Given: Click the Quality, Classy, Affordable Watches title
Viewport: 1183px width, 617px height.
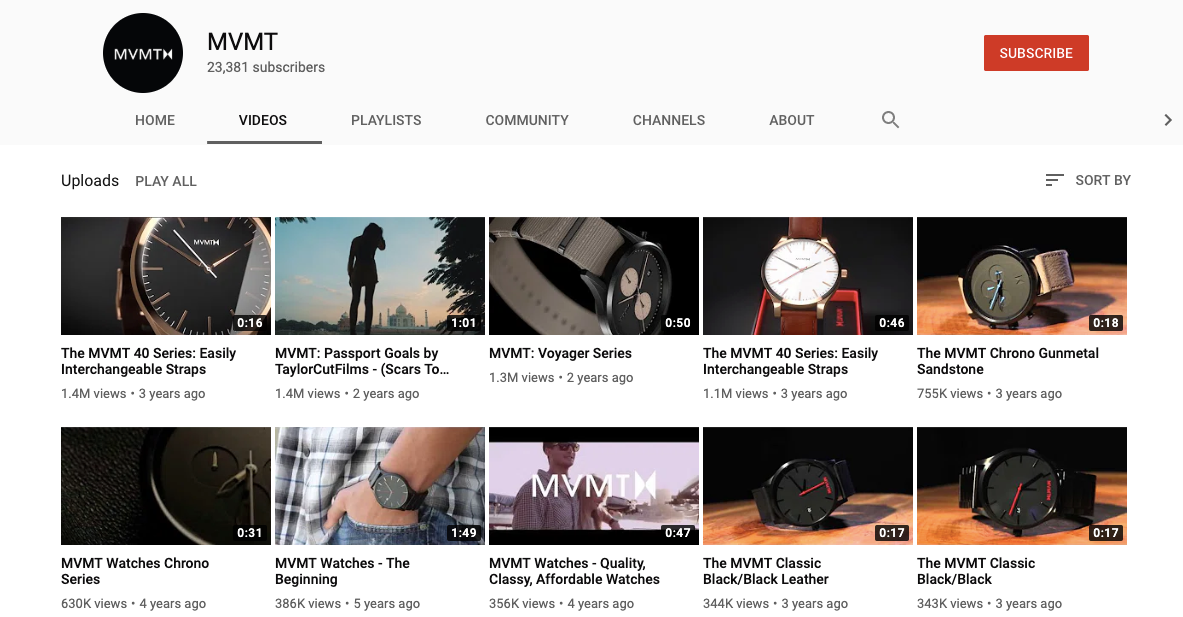Looking at the screenshot, I should (574, 571).
